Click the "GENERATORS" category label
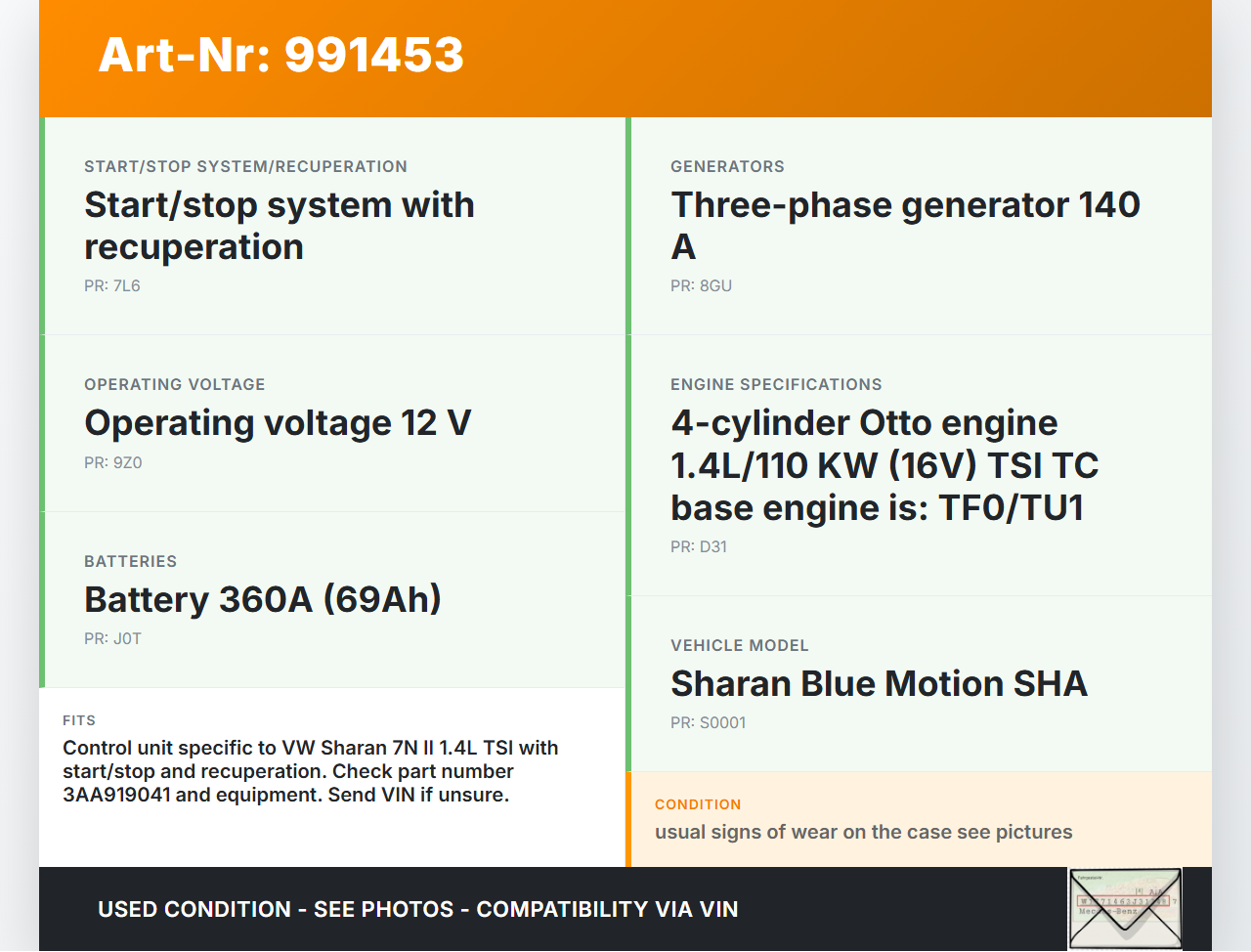The width and height of the screenshot is (1251, 952). pos(727,166)
